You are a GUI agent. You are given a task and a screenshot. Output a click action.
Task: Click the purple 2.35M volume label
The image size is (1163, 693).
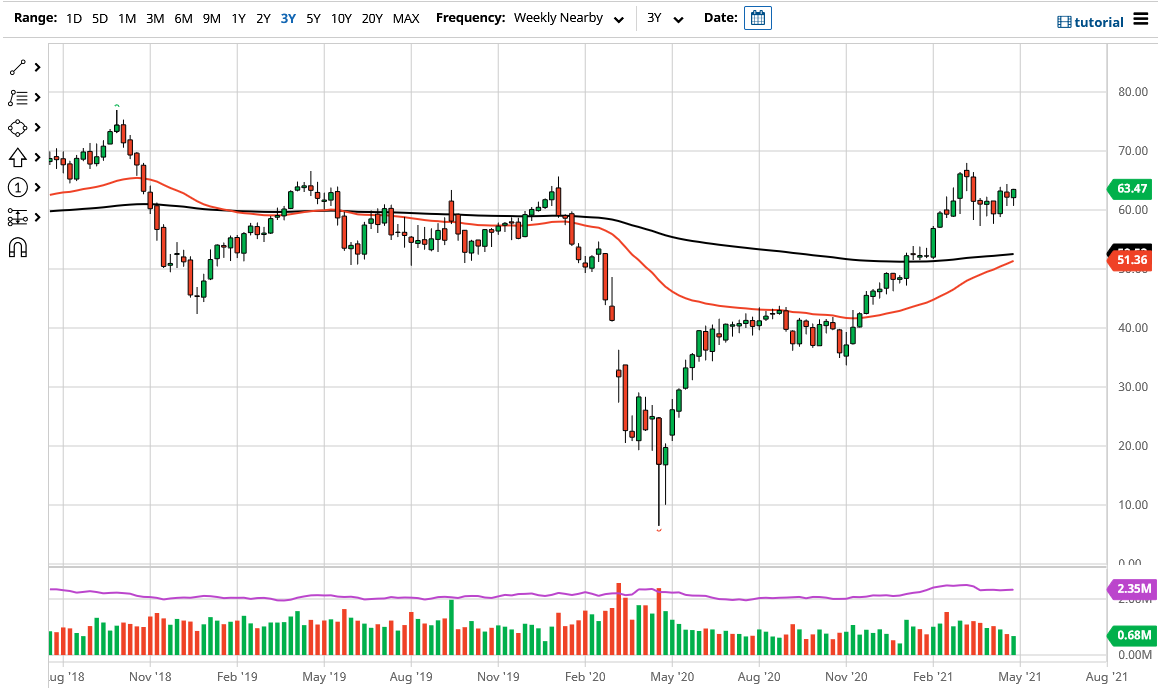coord(1131,589)
